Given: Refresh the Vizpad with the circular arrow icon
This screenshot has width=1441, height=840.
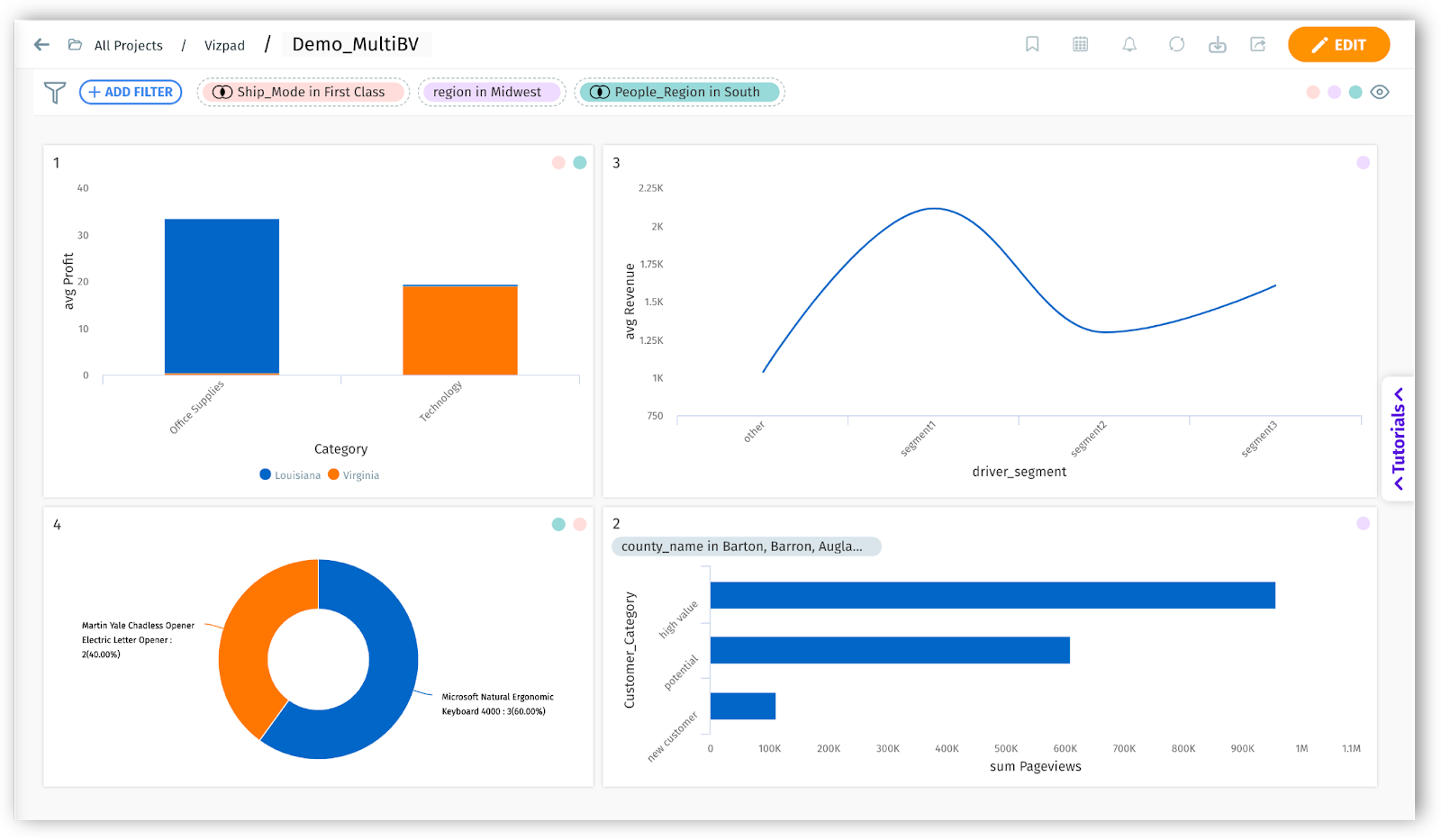Looking at the screenshot, I should [x=1176, y=44].
